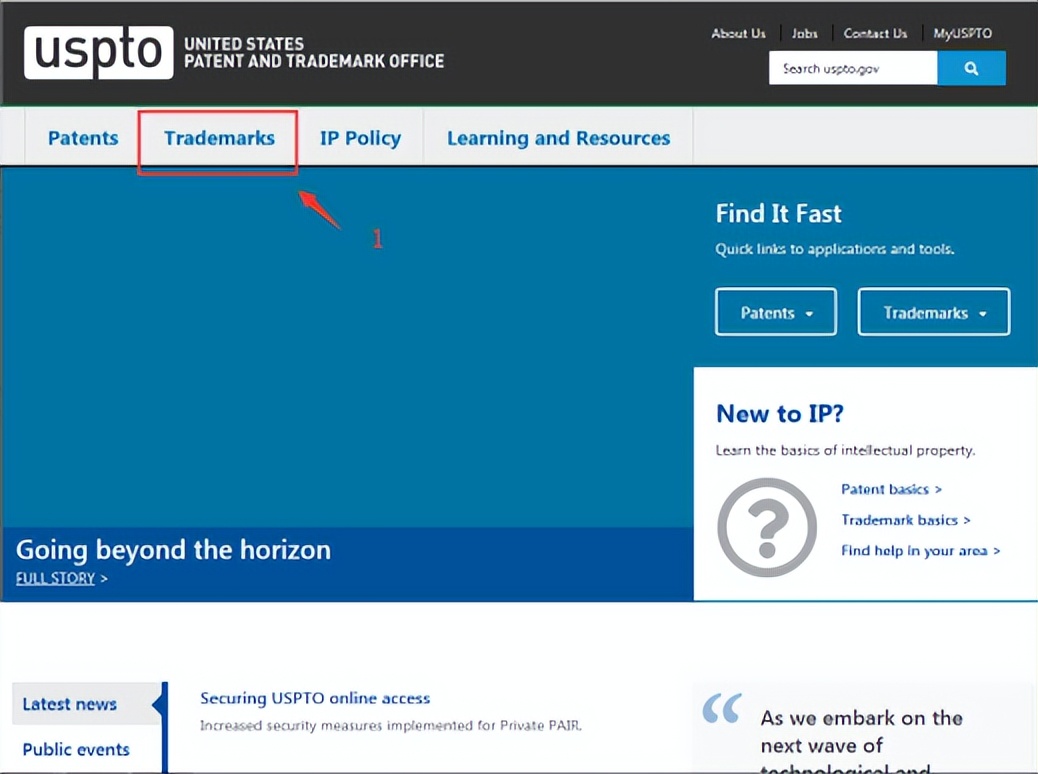Click the As we embark quote text
The width and height of the screenshot is (1038, 774).
(x=861, y=743)
